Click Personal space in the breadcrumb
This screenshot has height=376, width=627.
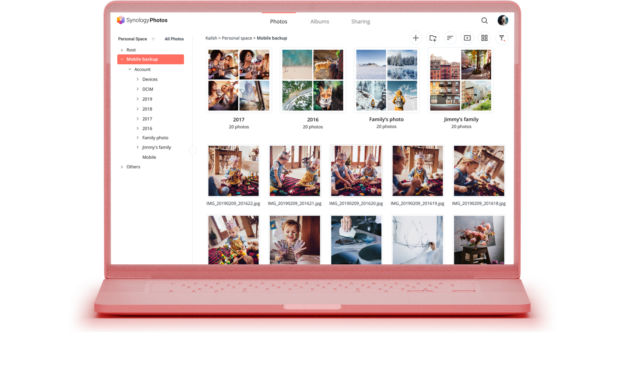pos(237,38)
